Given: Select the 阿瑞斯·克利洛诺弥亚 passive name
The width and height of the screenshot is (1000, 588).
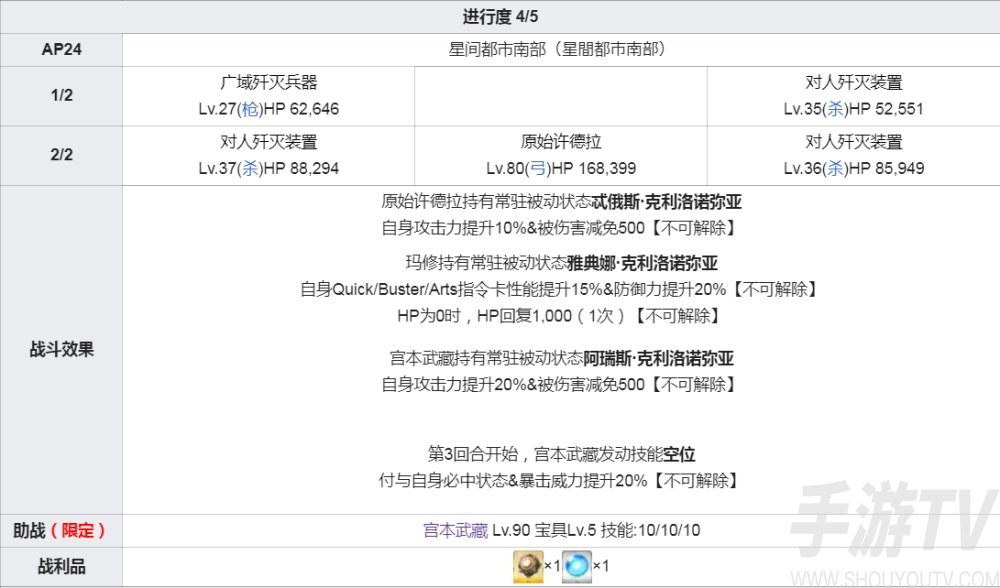Looking at the screenshot, I should (659, 358).
